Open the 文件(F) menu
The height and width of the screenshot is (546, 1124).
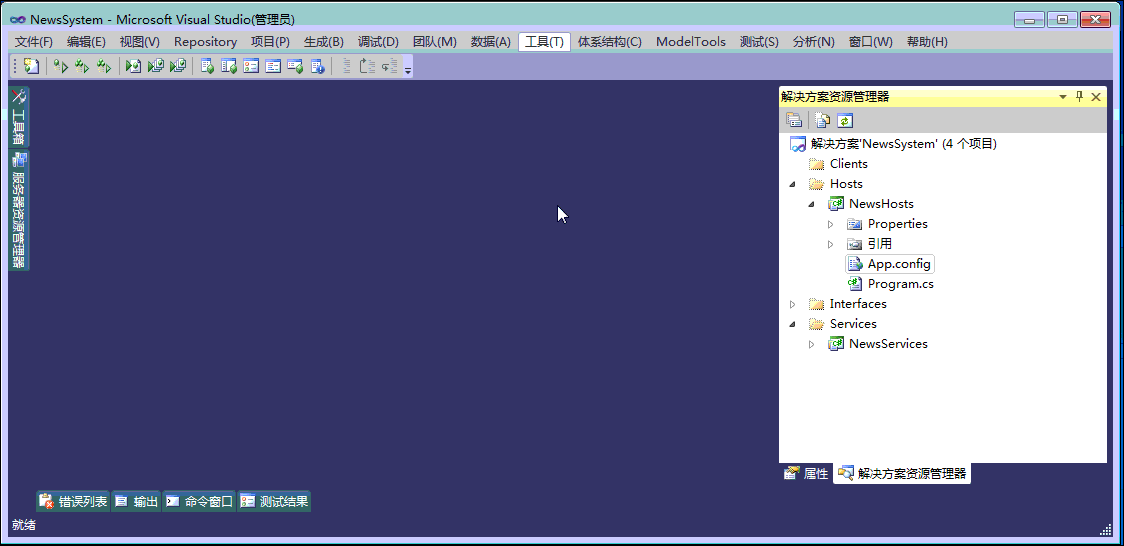[x=34, y=42]
